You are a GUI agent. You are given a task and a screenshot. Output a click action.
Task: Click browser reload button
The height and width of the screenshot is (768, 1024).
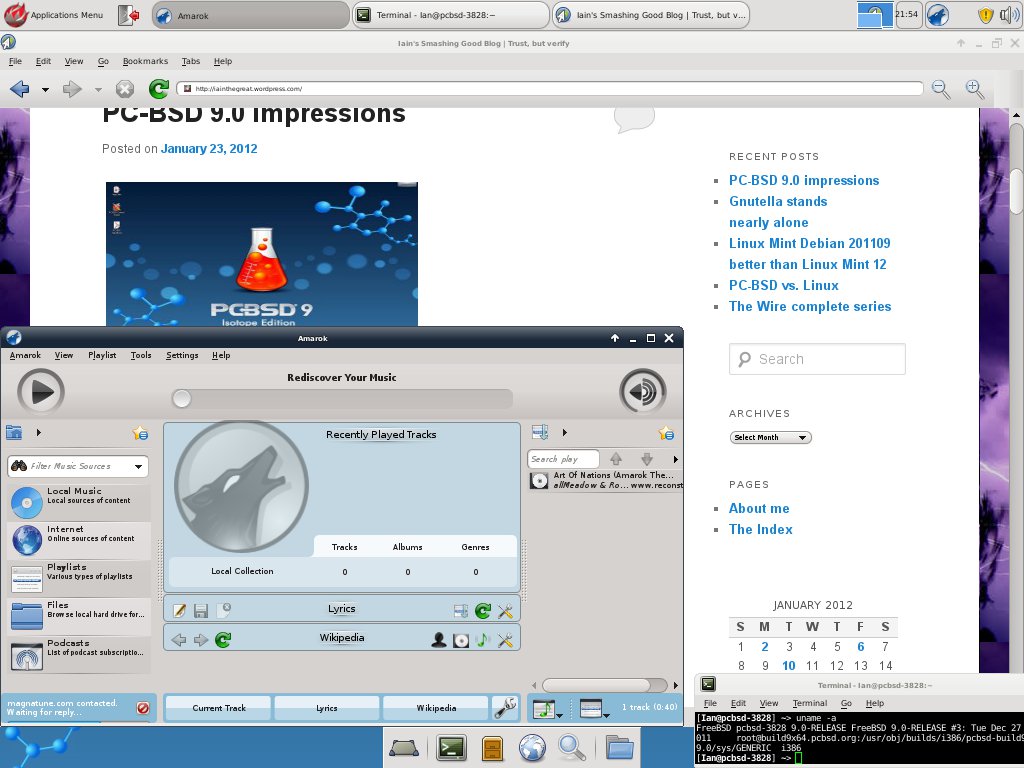[159, 89]
